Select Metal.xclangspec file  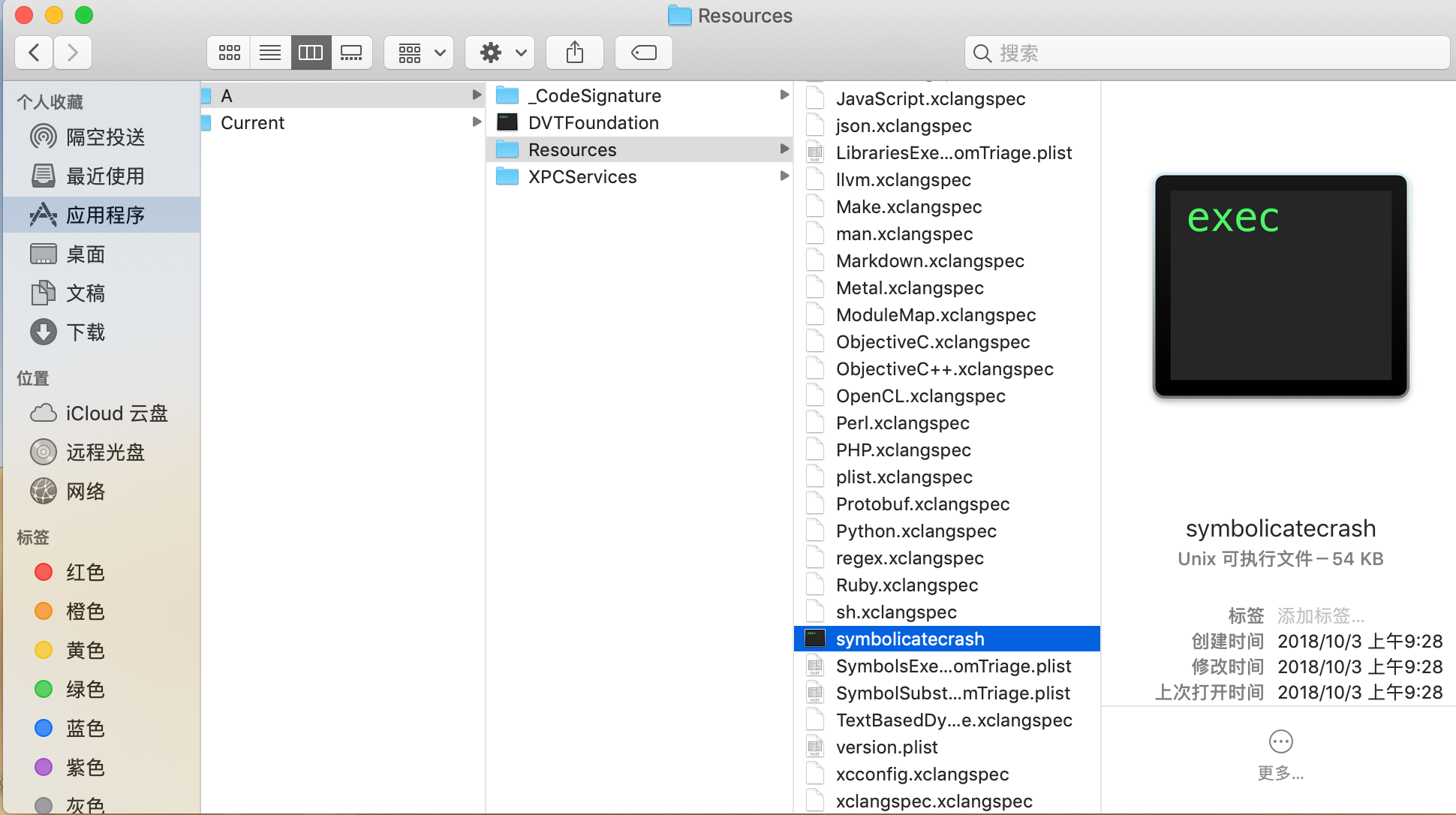[947, 287]
